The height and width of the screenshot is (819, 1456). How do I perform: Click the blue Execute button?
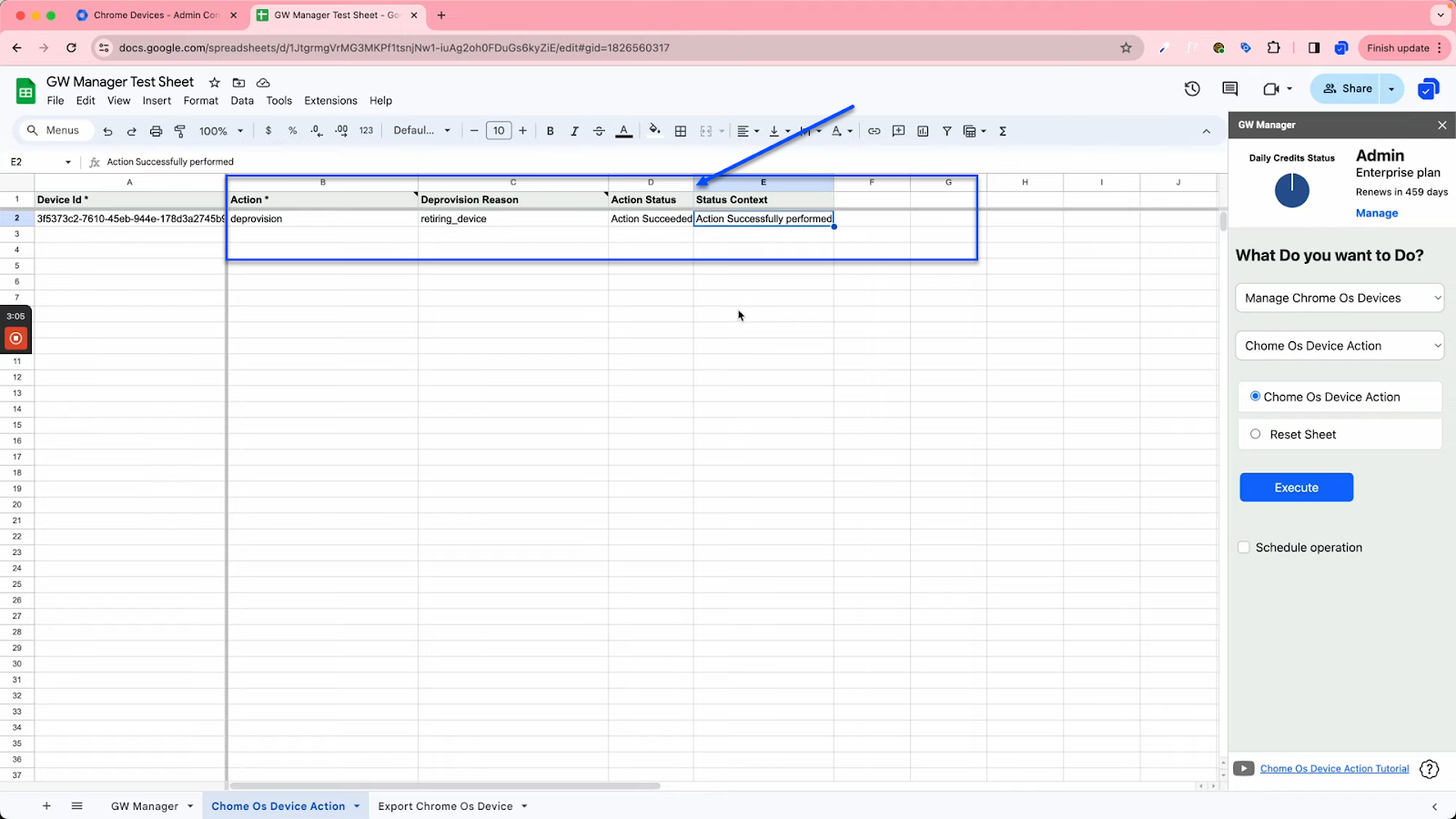click(1296, 488)
